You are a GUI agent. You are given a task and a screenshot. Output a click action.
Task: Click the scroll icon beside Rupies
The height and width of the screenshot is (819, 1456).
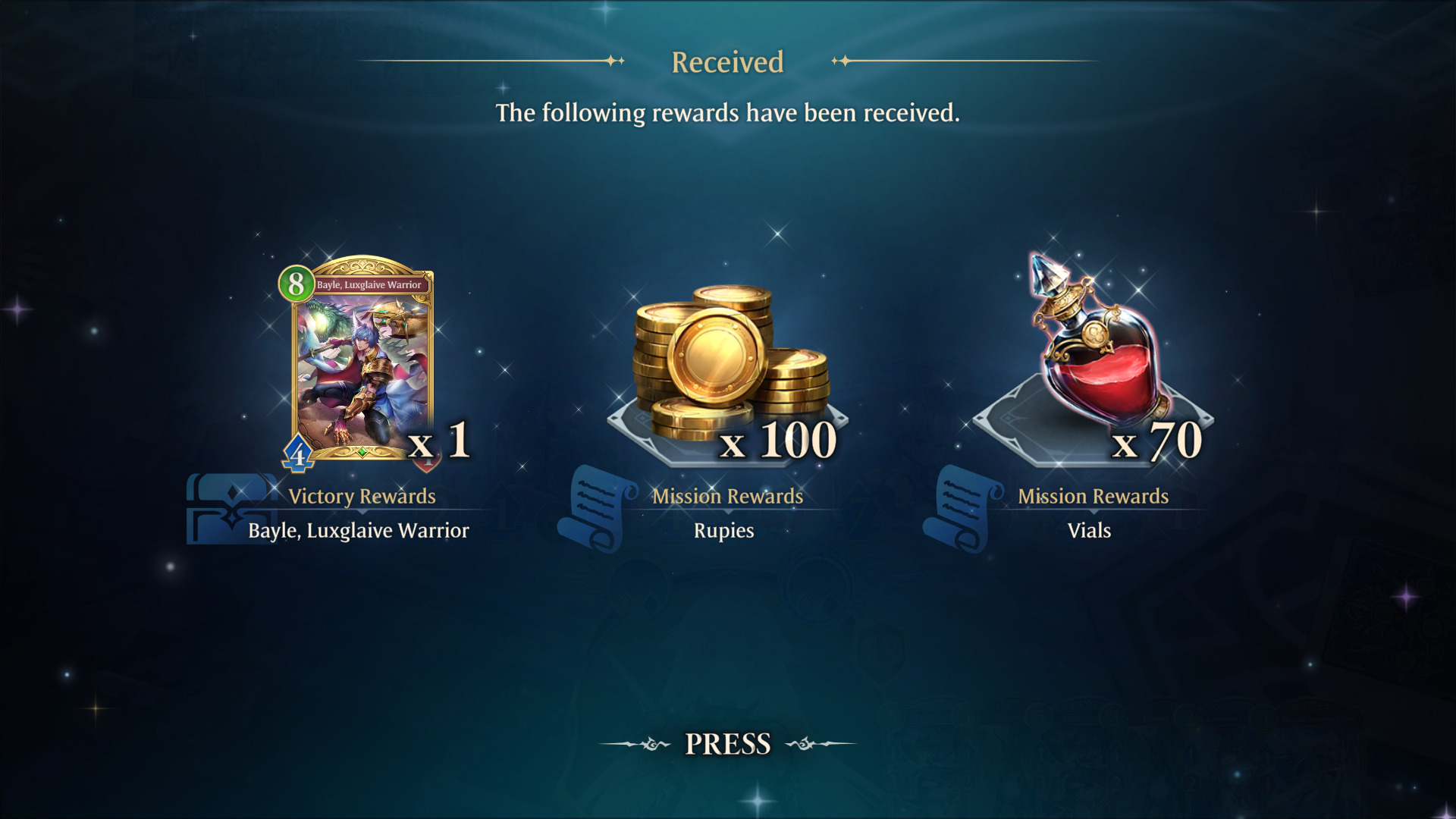[x=597, y=508]
